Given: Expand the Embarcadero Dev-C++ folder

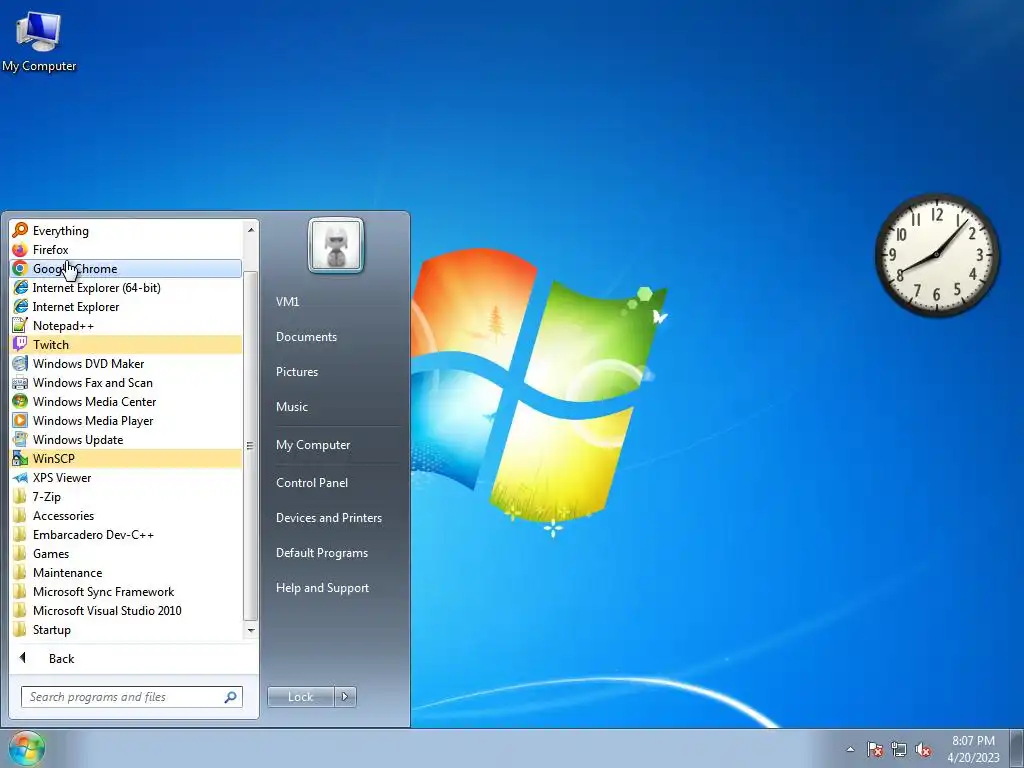Looking at the screenshot, I should pyautogui.click(x=126, y=534).
